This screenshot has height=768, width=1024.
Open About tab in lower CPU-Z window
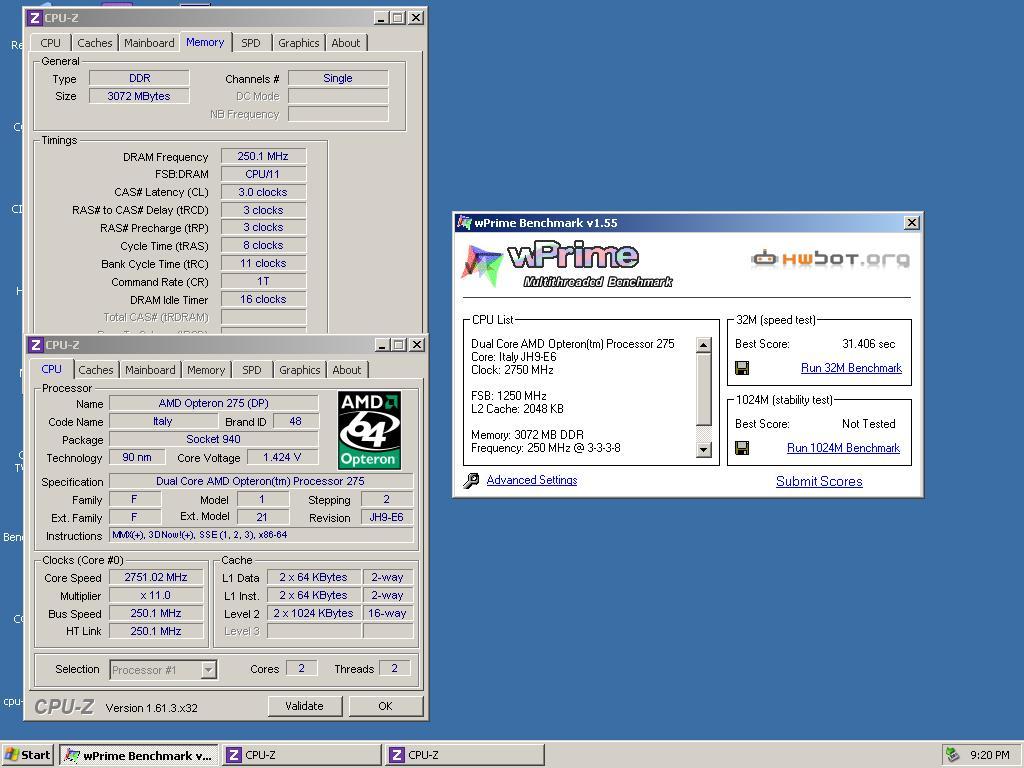point(346,370)
